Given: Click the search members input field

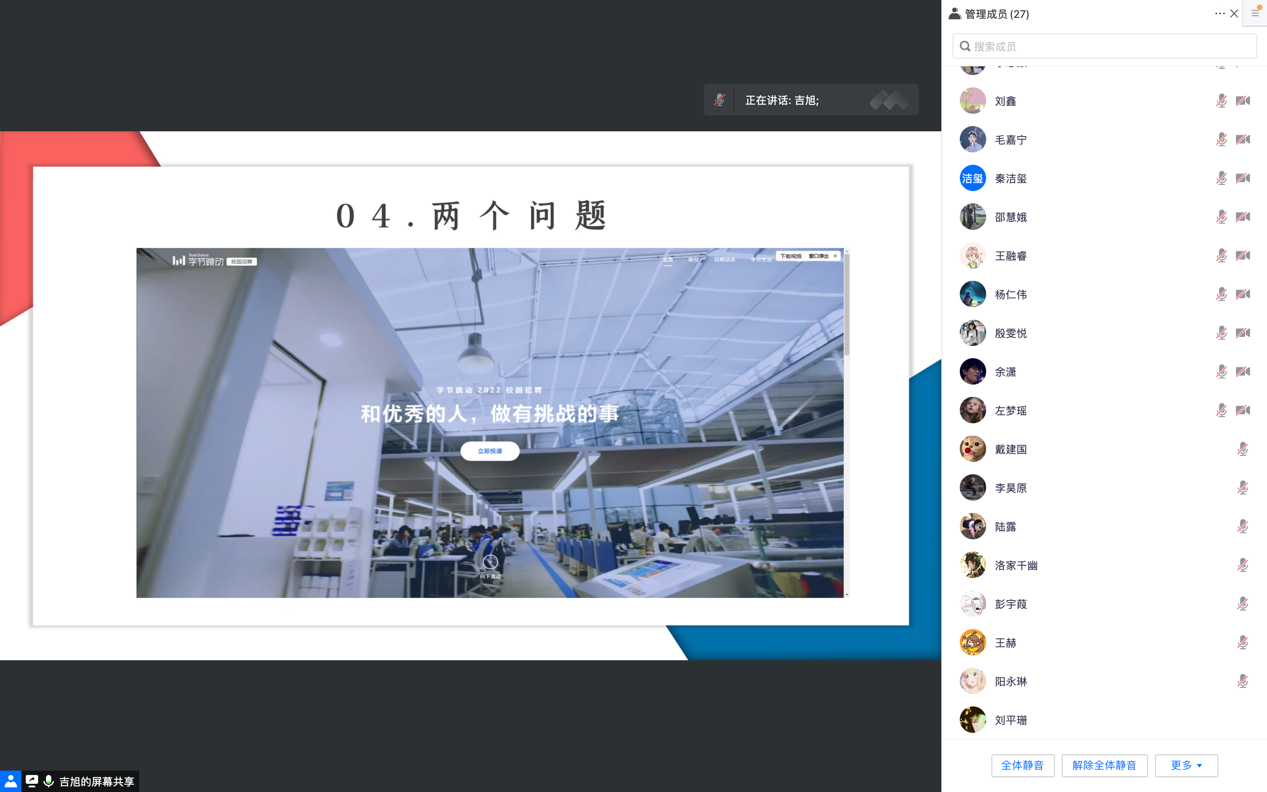Looking at the screenshot, I should coord(1104,46).
